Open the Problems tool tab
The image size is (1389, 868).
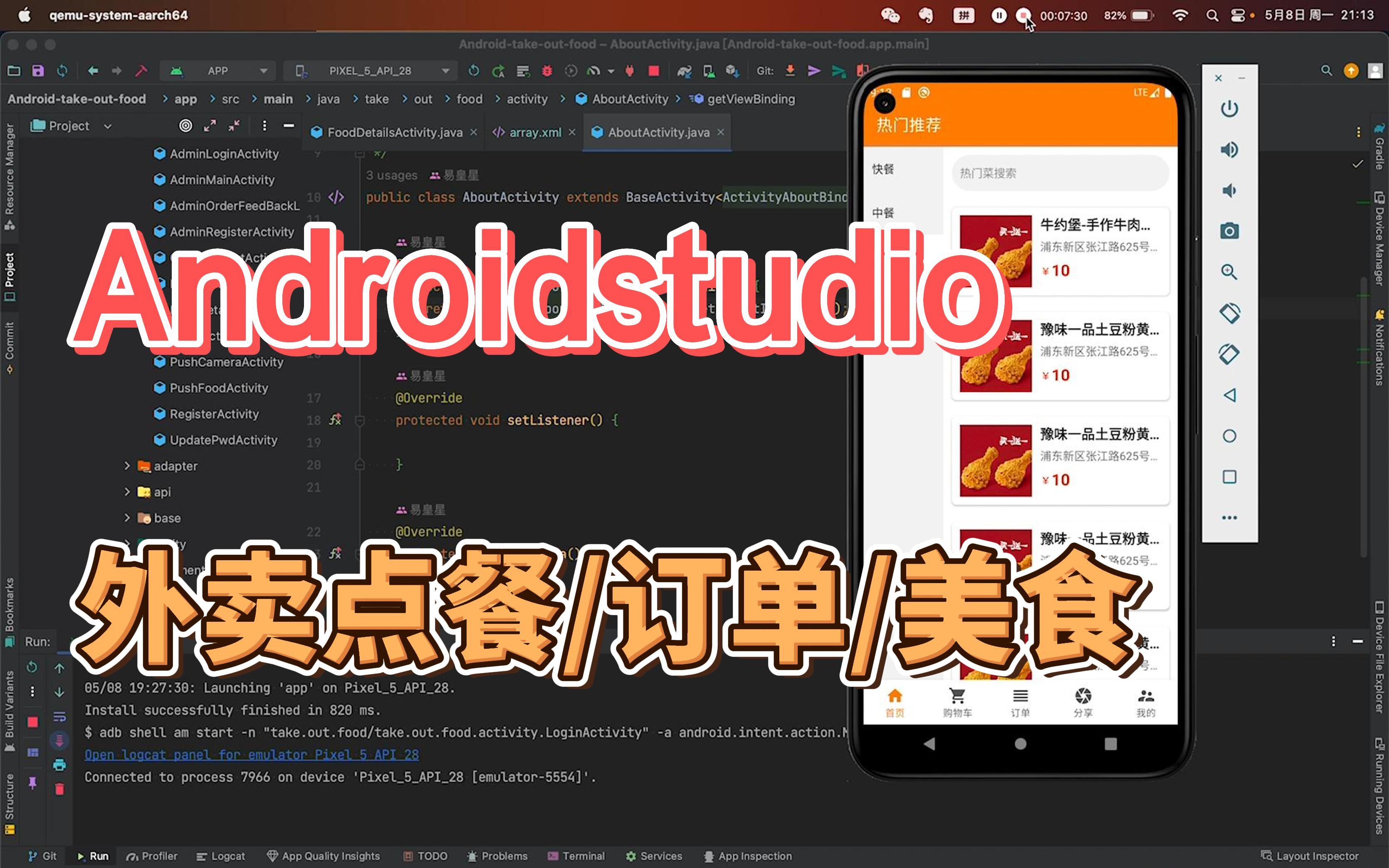tap(497, 856)
